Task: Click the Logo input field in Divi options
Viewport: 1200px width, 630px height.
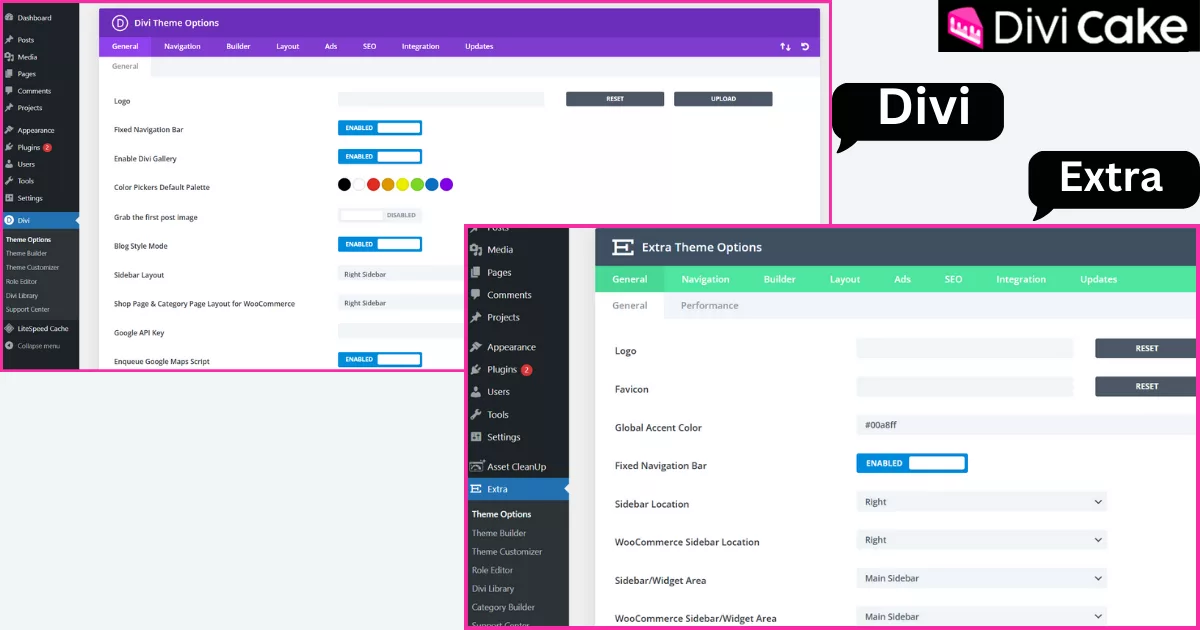Action: click(441, 99)
